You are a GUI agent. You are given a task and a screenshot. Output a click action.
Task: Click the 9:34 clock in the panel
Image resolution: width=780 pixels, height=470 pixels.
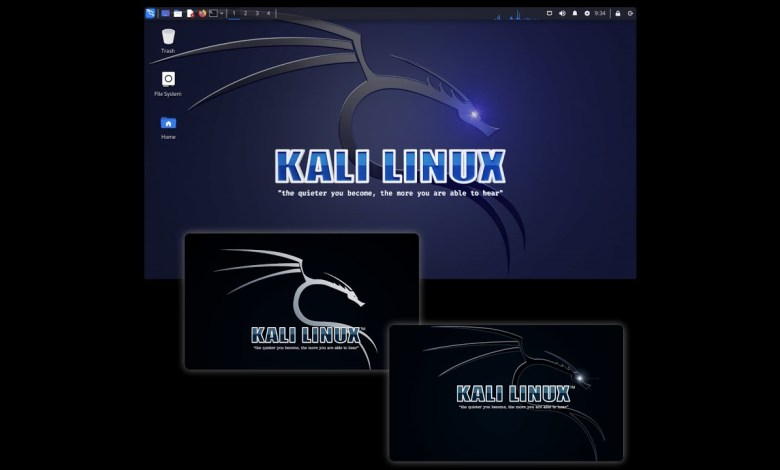600,13
